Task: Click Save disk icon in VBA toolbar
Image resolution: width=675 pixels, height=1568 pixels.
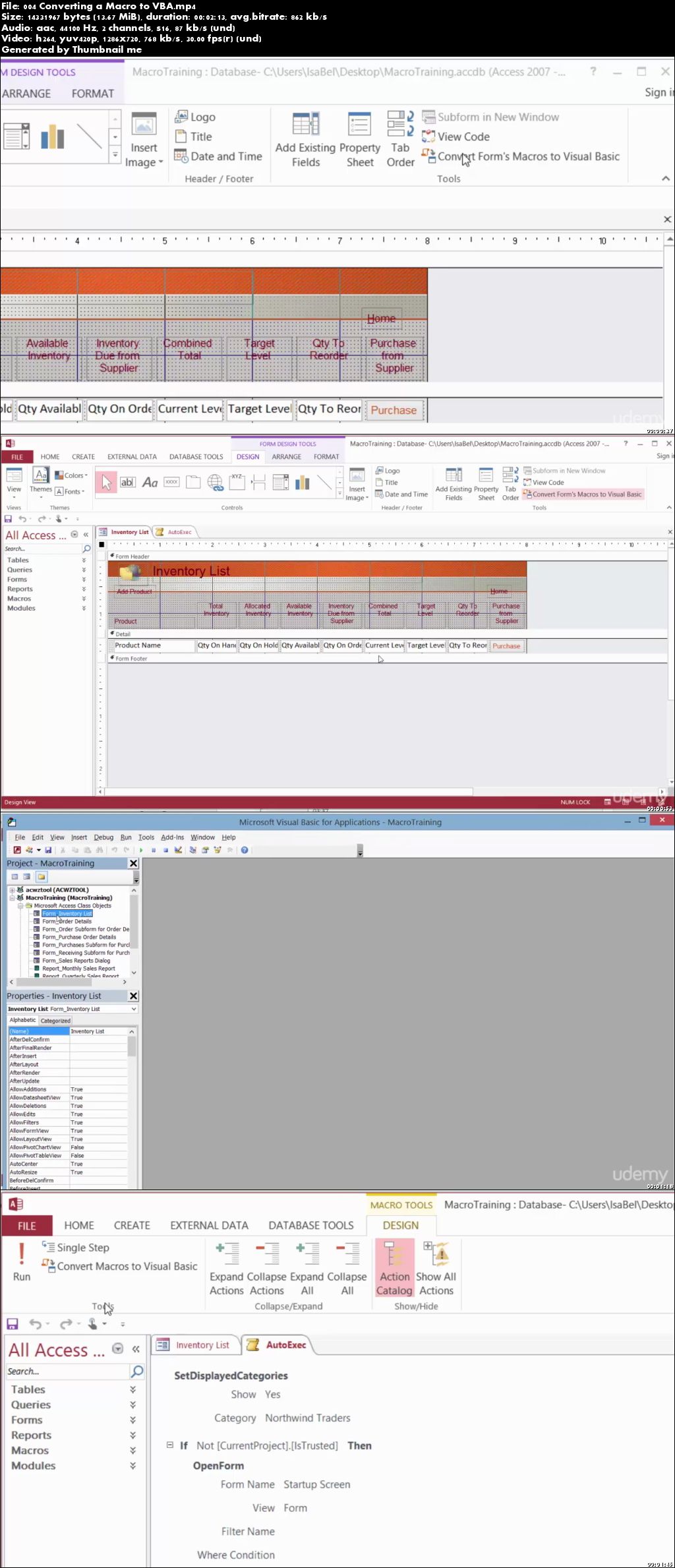Action: 48,850
